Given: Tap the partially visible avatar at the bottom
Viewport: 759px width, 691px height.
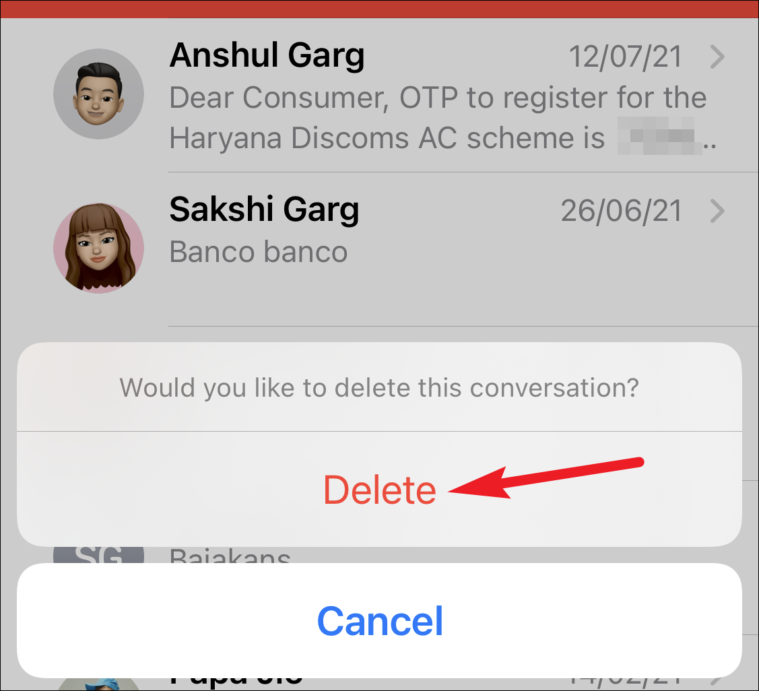Looking at the screenshot, I should (x=98, y=684).
